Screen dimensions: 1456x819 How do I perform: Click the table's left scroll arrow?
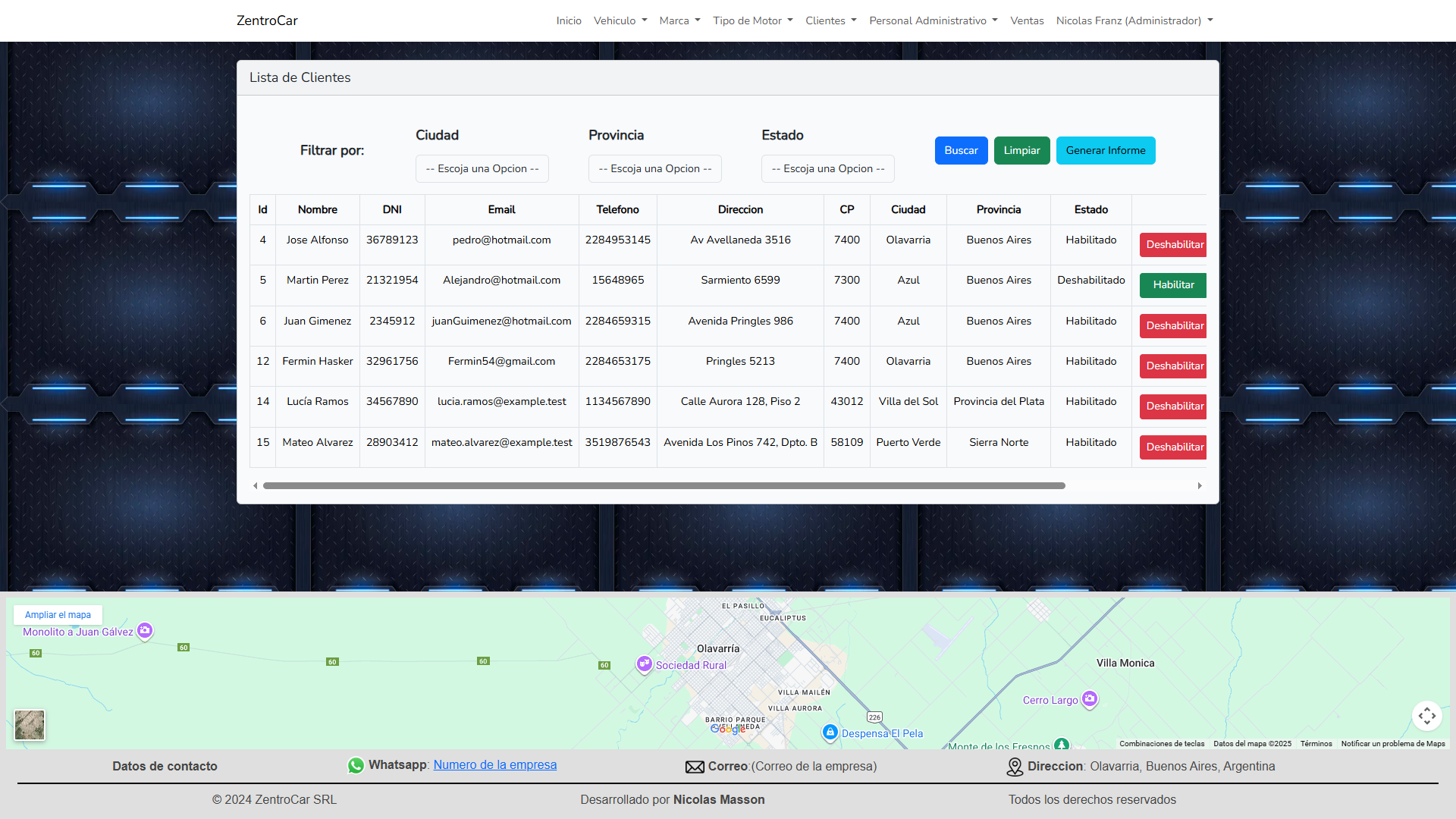[x=256, y=486]
